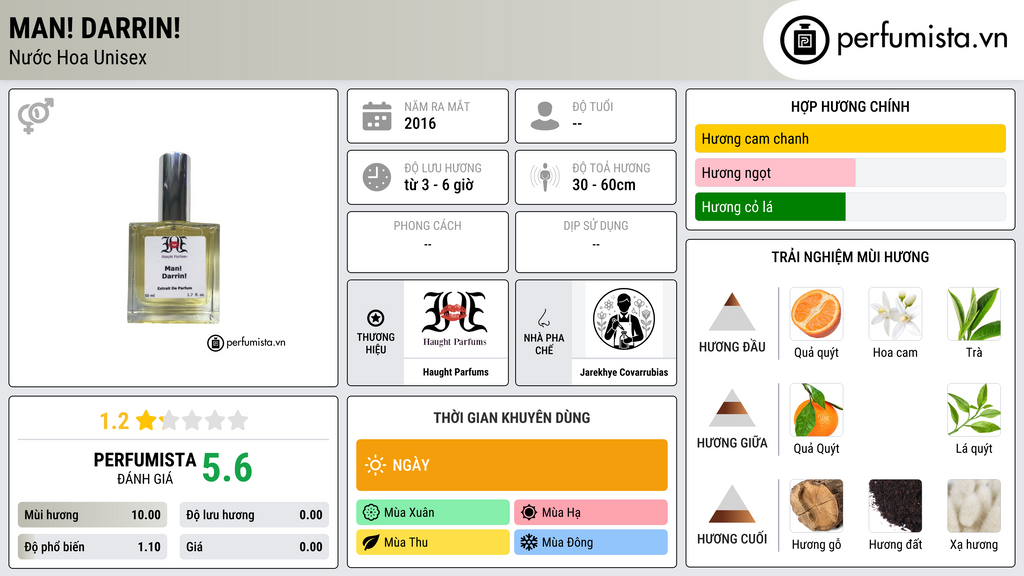Click the sillage icon beside Độ toả hương
The image size is (1024, 576).
pyautogui.click(x=545, y=177)
